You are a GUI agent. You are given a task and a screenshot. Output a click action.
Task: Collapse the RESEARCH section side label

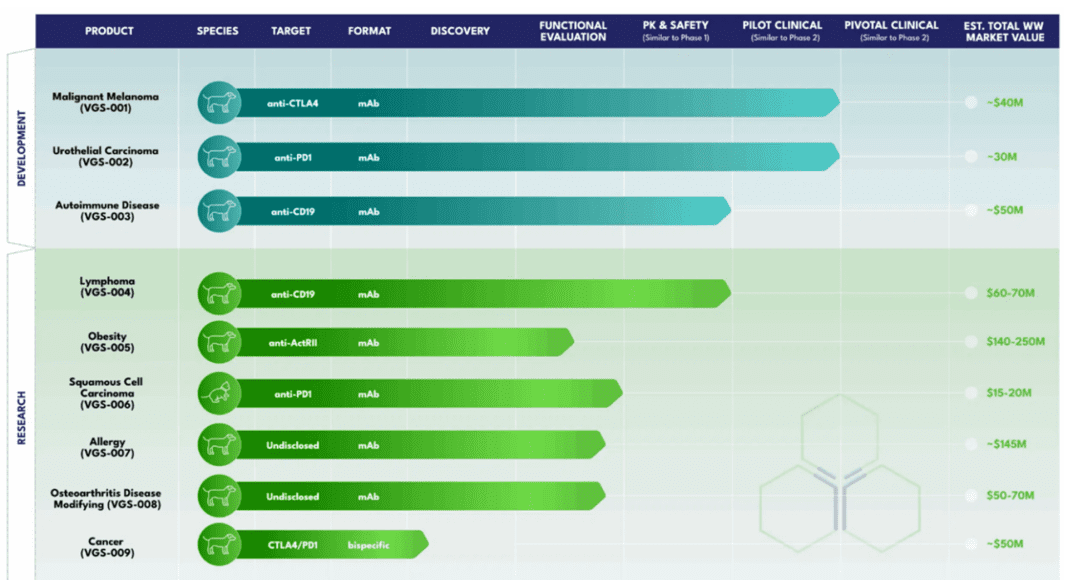click(21, 416)
